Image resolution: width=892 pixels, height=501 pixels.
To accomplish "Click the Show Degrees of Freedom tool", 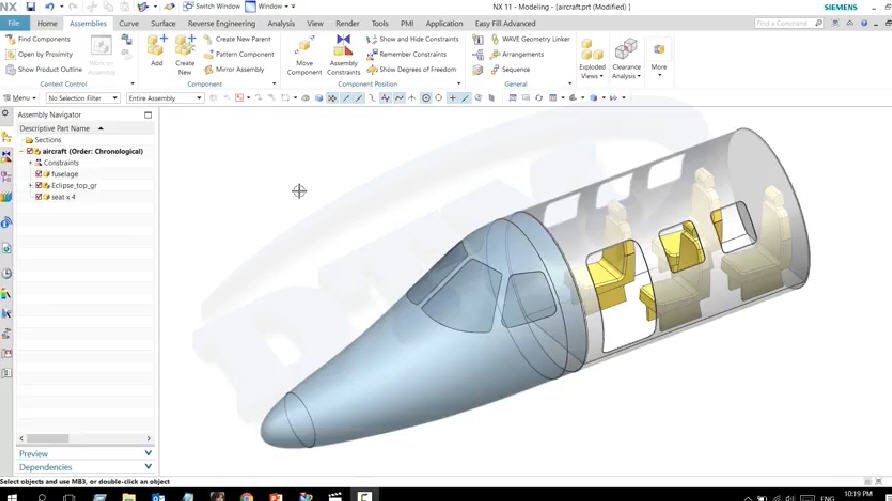I will point(411,70).
